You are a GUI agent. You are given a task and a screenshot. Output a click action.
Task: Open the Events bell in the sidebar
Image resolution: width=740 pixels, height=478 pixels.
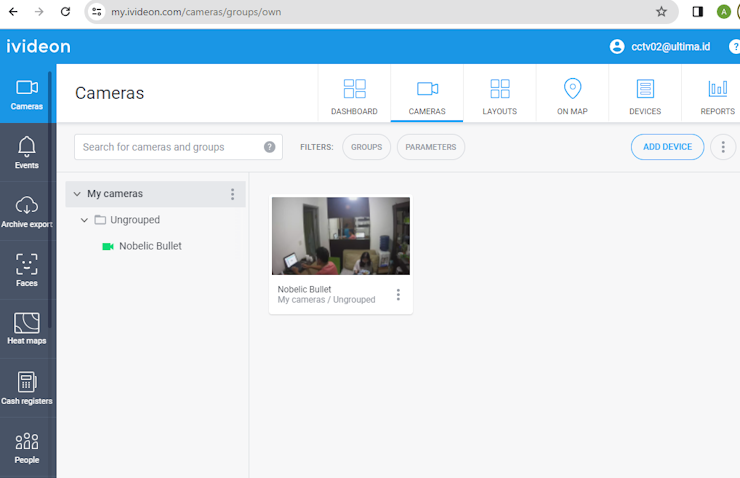[27, 152]
